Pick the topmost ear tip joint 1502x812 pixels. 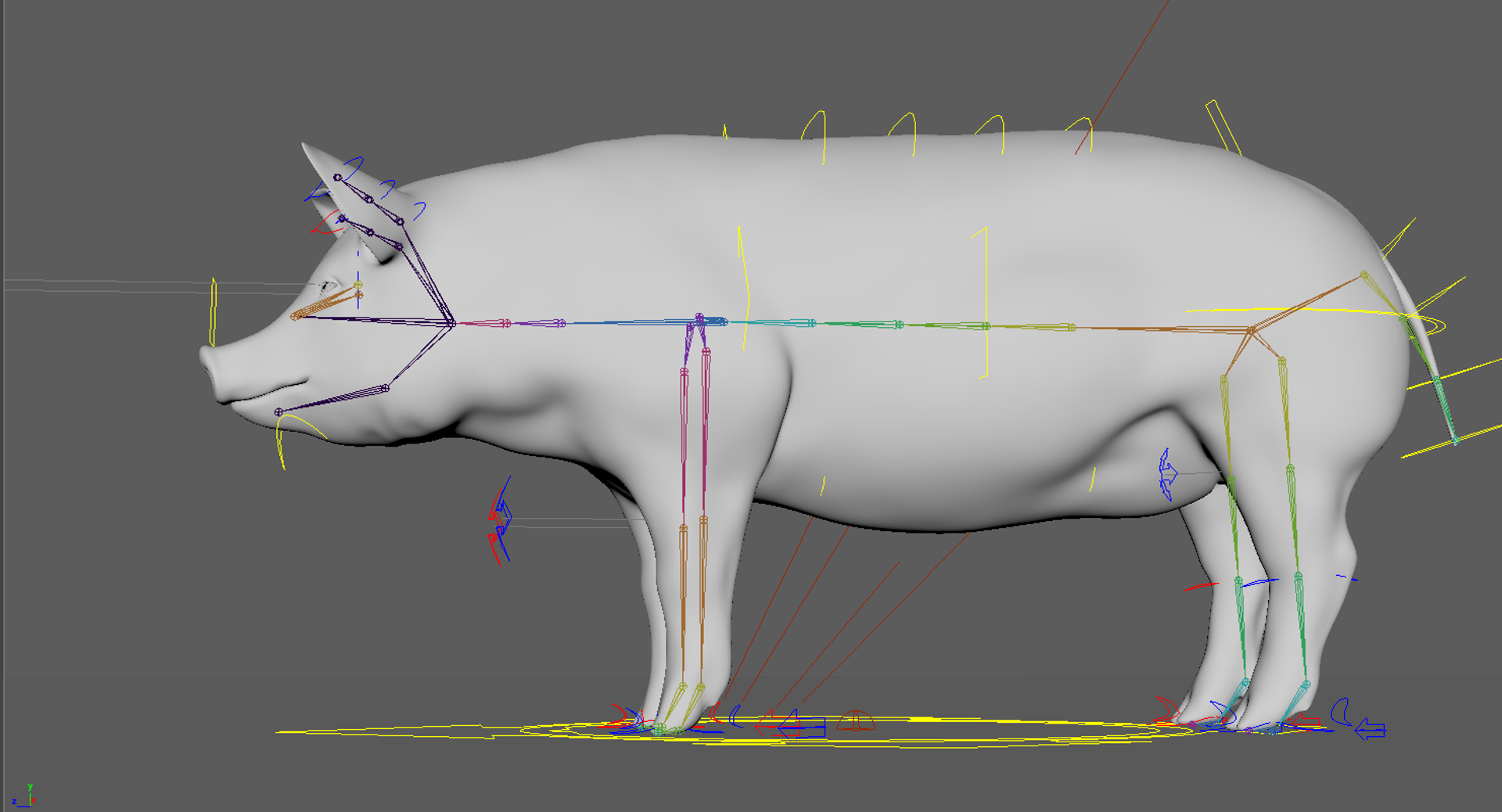[x=337, y=178]
